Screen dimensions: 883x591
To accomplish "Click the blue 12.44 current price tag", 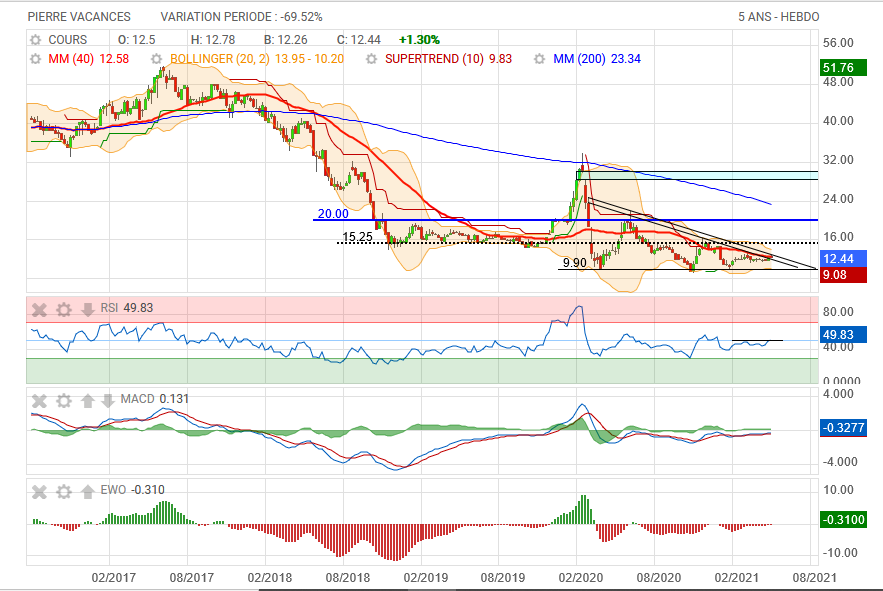I will (843, 259).
